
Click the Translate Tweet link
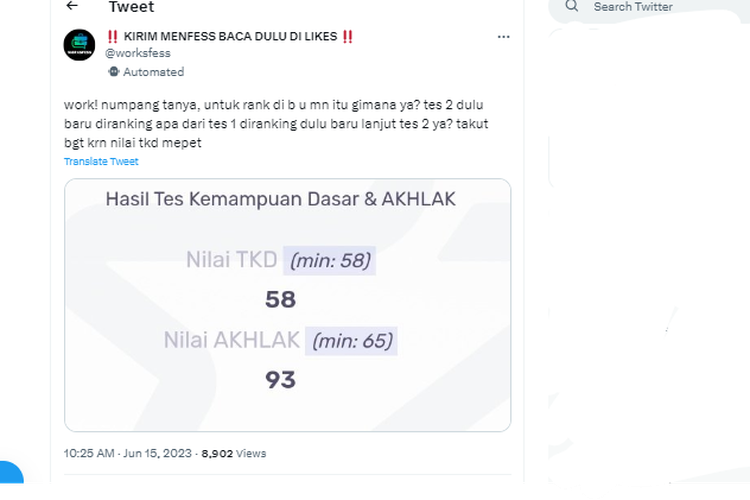[101, 161]
